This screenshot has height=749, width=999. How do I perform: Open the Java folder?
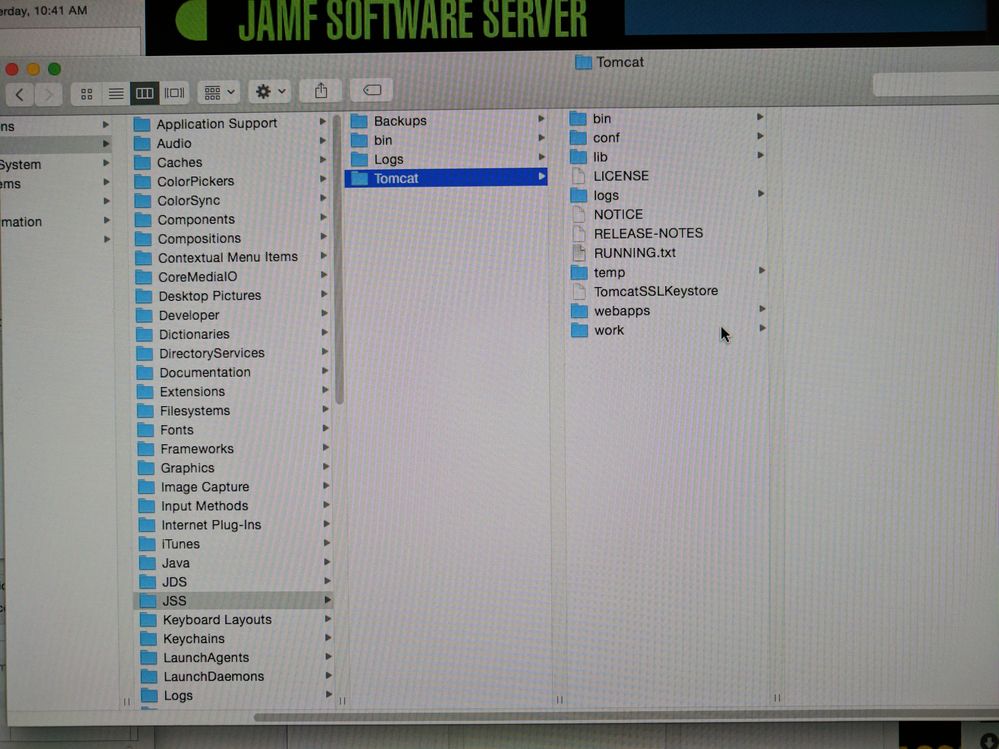(x=175, y=564)
